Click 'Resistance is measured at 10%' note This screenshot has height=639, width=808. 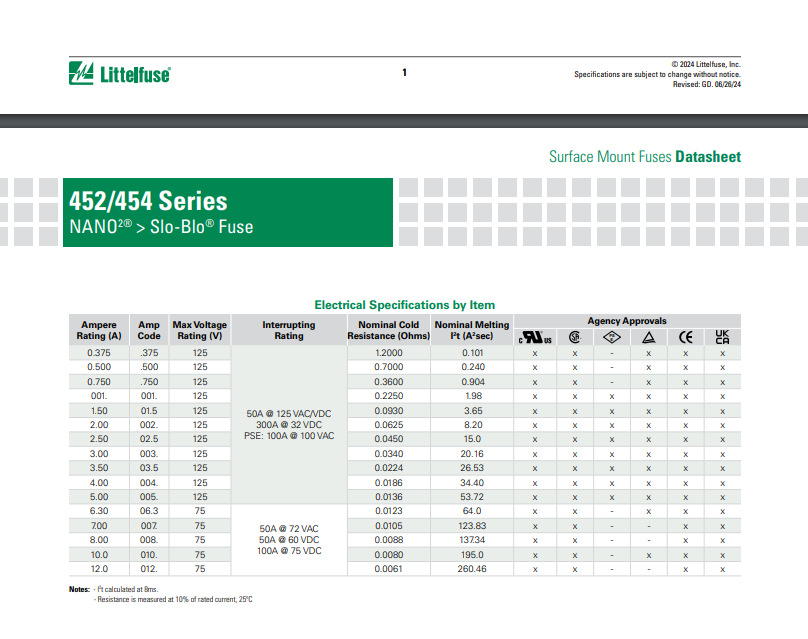pyautogui.click(x=174, y=599)
